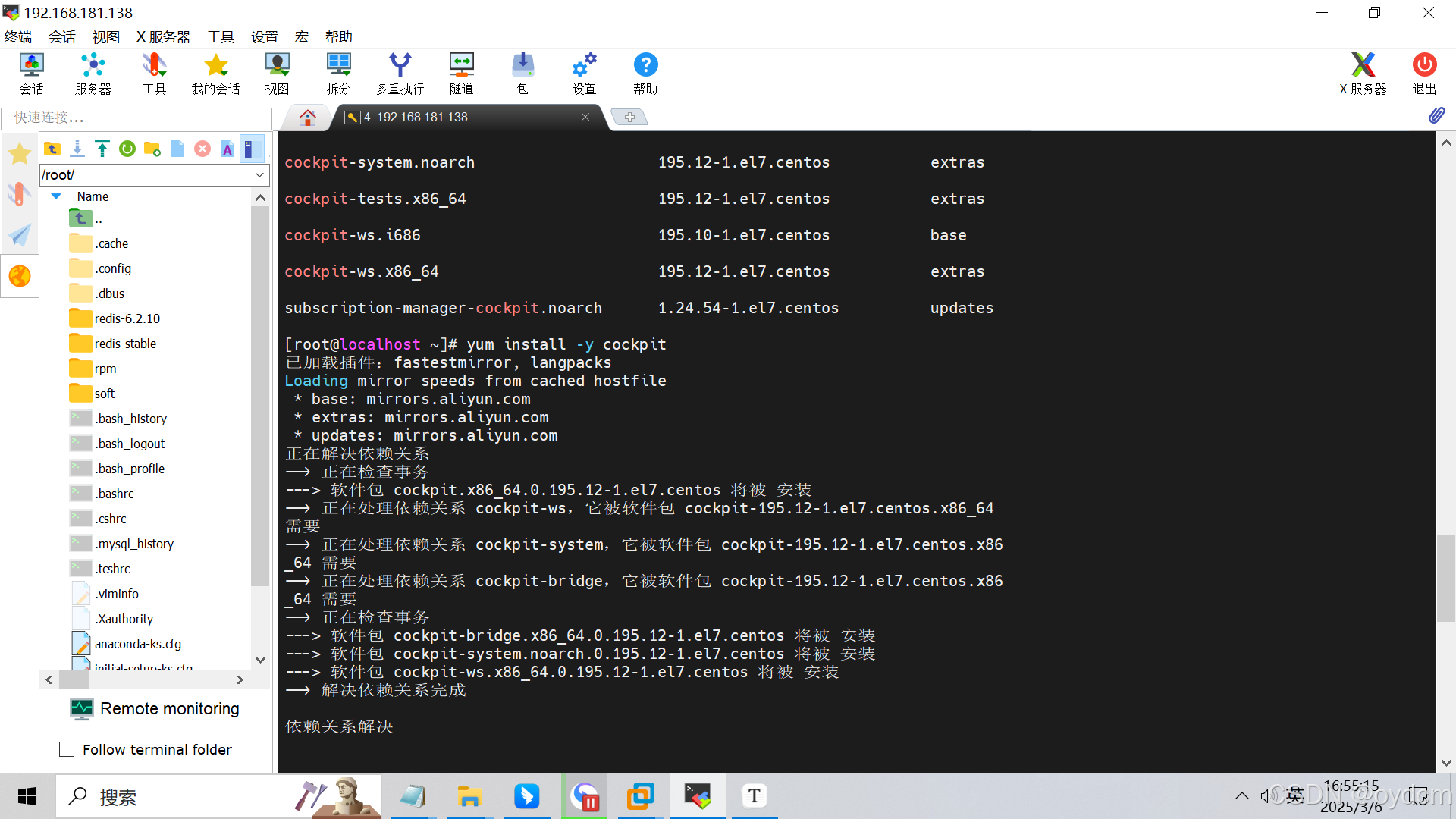This screenshot has width=1456, height=819.
Task: Open the redis-stable folder
Action: (125, 344)
